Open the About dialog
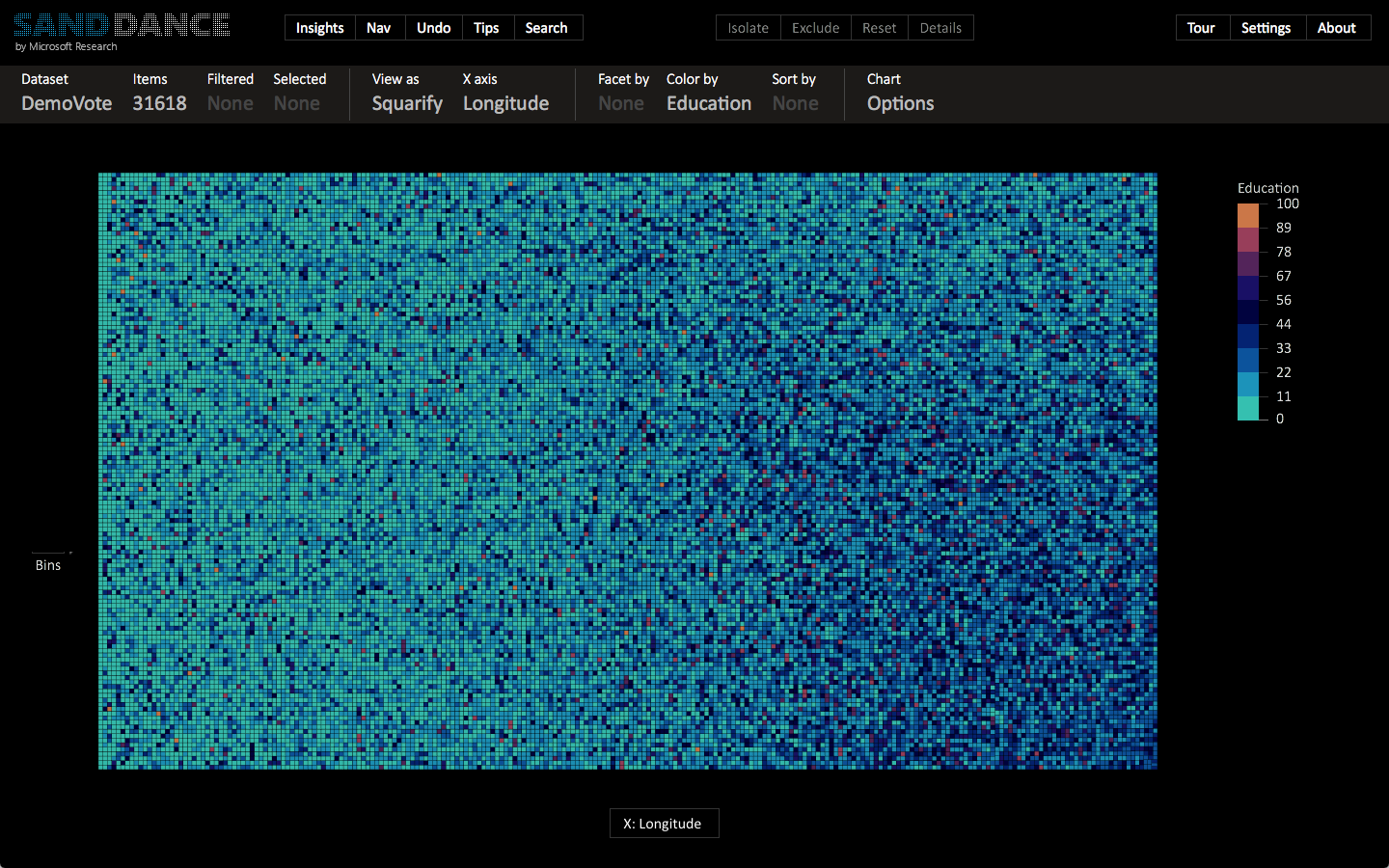This screenshot has width=1389, height=868. pos(1338,27)
